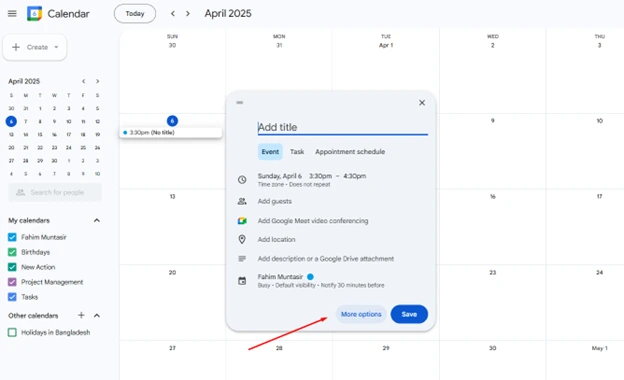The image size is (624, 380).
Task: Click day 16 in main grid
Action: point(493,197)
